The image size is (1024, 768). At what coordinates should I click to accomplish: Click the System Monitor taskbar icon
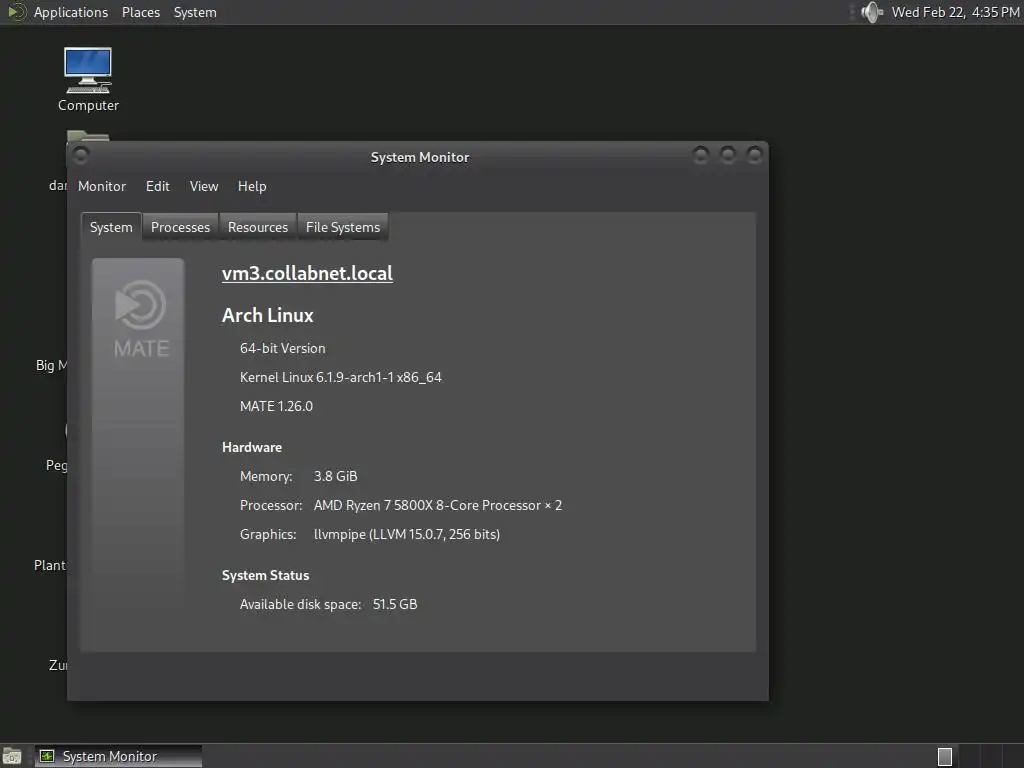(47, 756)
